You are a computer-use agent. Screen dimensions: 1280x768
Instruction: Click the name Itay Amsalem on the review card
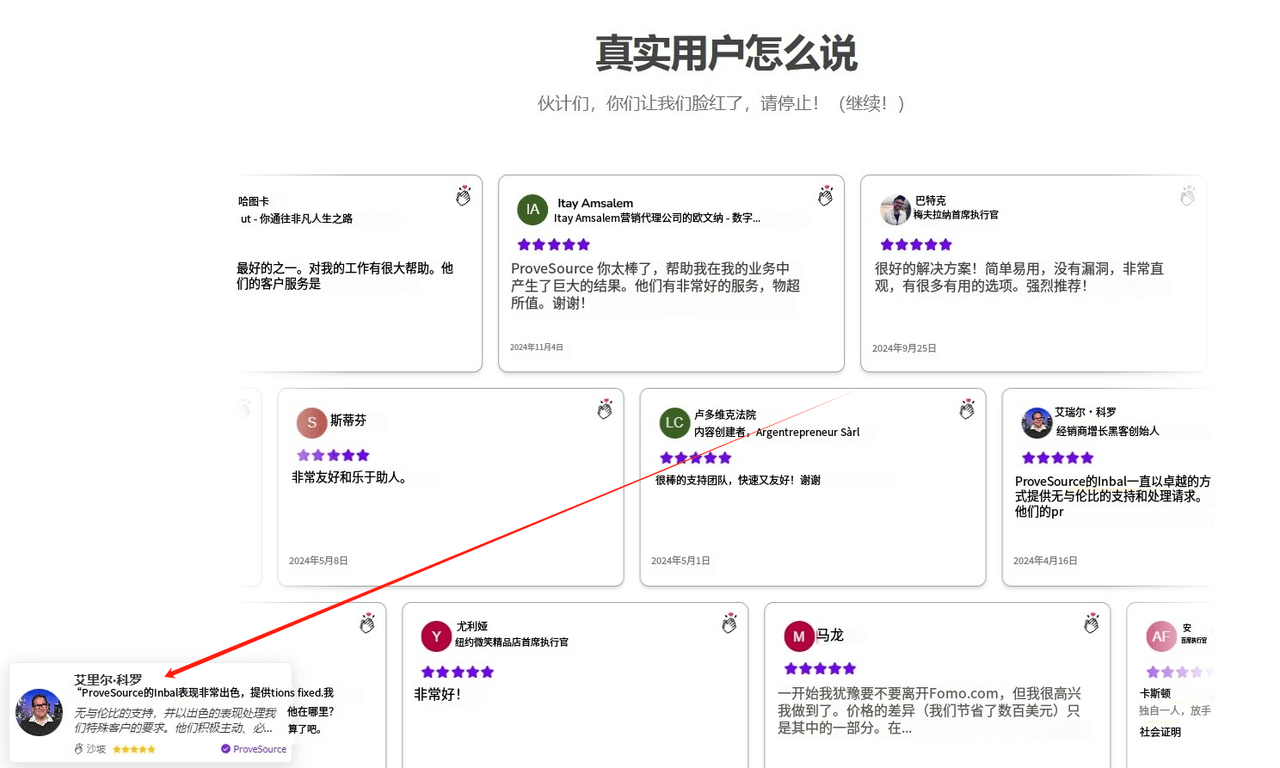595,203
